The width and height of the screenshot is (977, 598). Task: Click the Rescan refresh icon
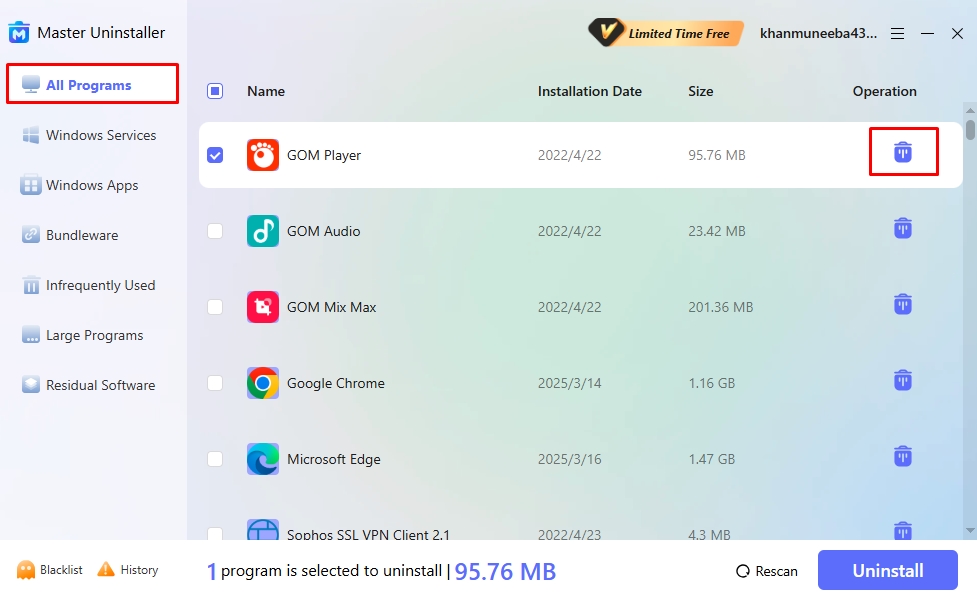[x=743, y=571]
